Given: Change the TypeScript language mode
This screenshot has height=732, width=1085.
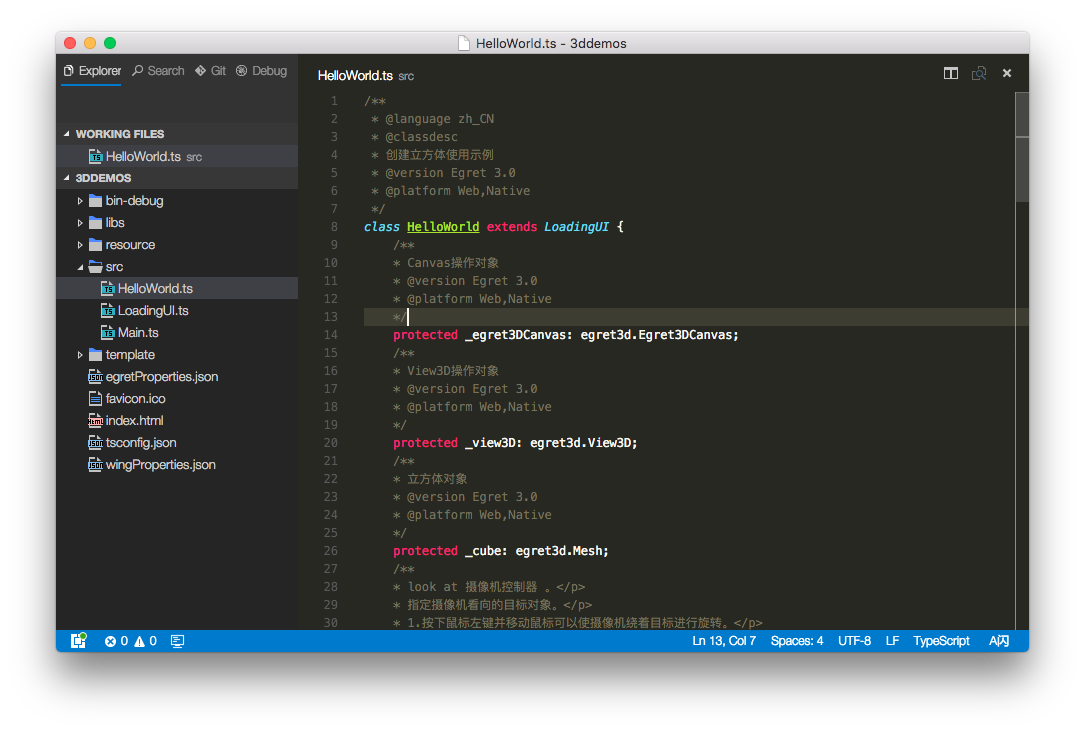Looking at the screenshot, I should click(941, 641).
